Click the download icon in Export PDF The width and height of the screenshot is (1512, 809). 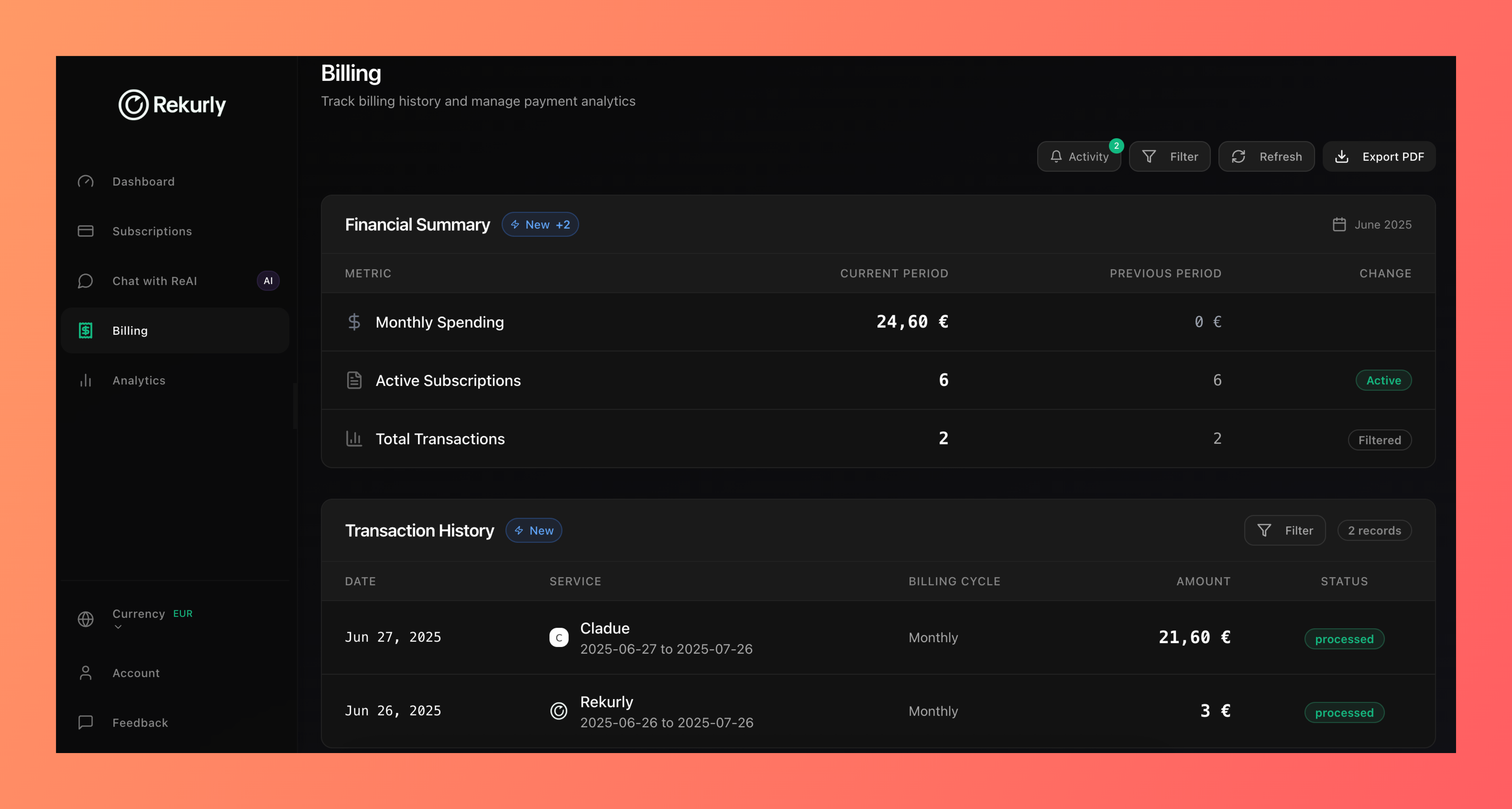(1342, 156)
